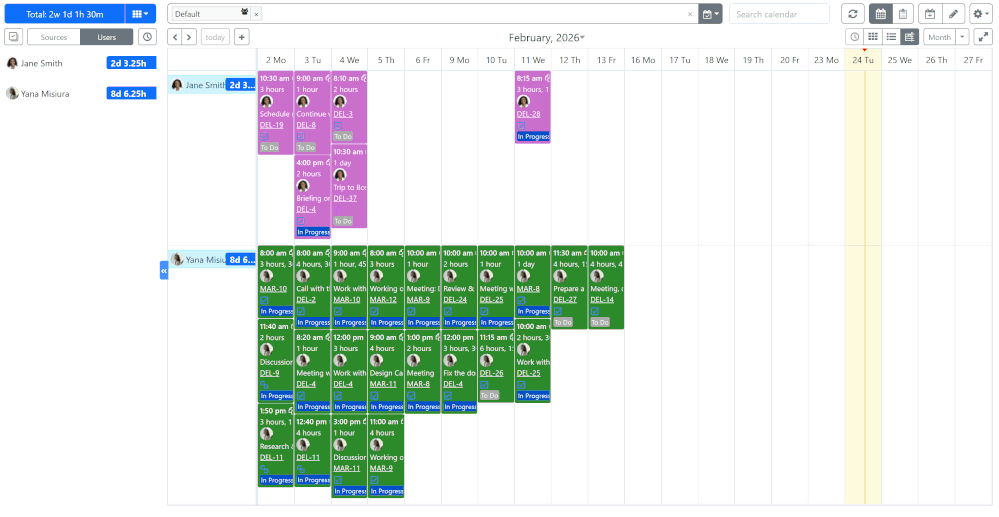Click the caret arrow right of Month
Image resolution: width=999 pixels, height=517 pixels.
click(x=962, y=37)
